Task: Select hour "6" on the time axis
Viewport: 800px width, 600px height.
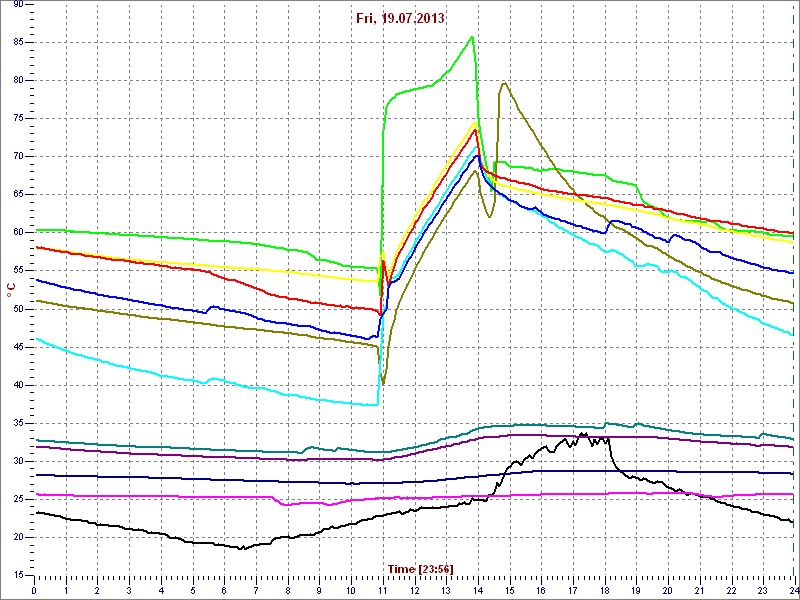Action: pos(224,588)
